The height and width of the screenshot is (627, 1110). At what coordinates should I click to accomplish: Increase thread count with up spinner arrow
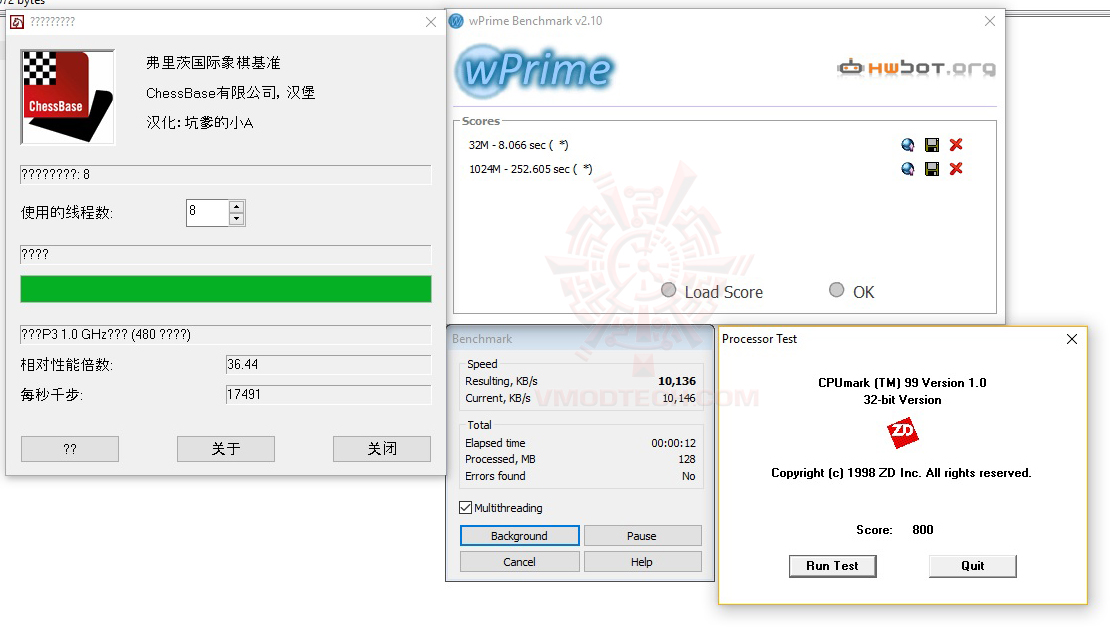pyautogui.click(x=236, y=207)
